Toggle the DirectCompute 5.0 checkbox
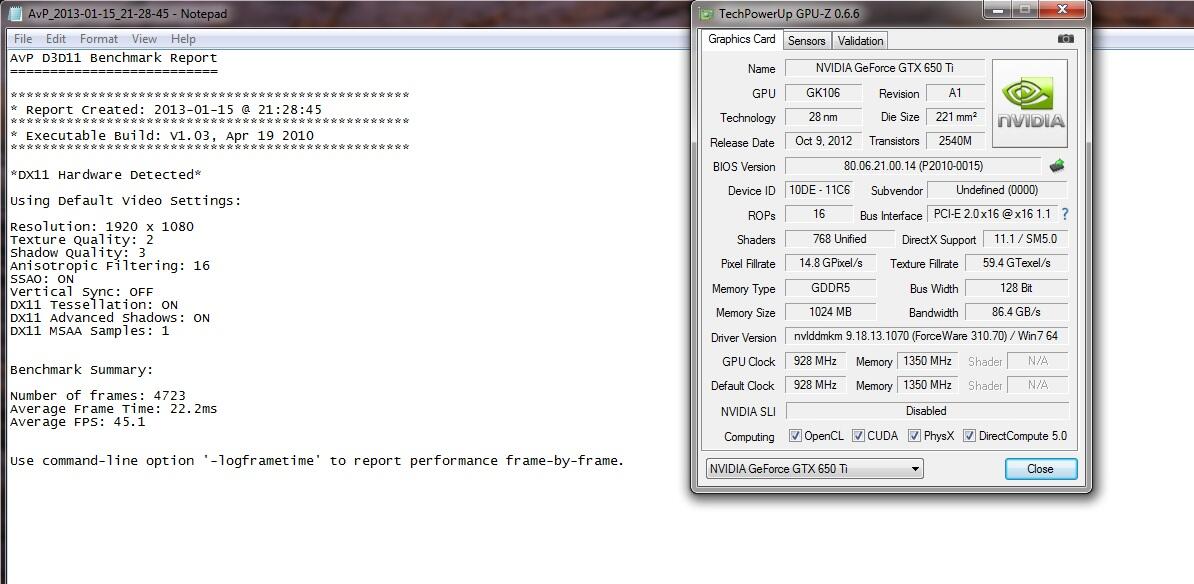Image resolution: width=1194 pixels, height=584 pixels. (969, 436)
